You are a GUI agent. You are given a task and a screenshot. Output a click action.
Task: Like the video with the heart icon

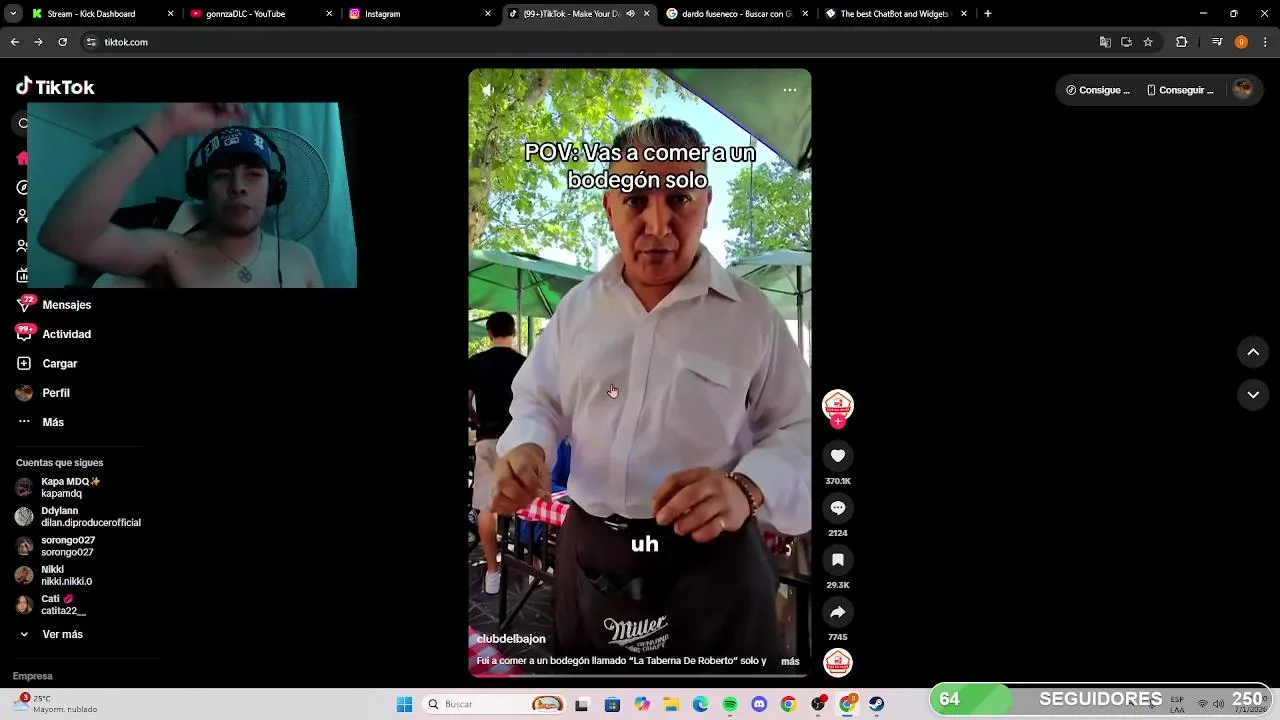click(x=838, y=456)
